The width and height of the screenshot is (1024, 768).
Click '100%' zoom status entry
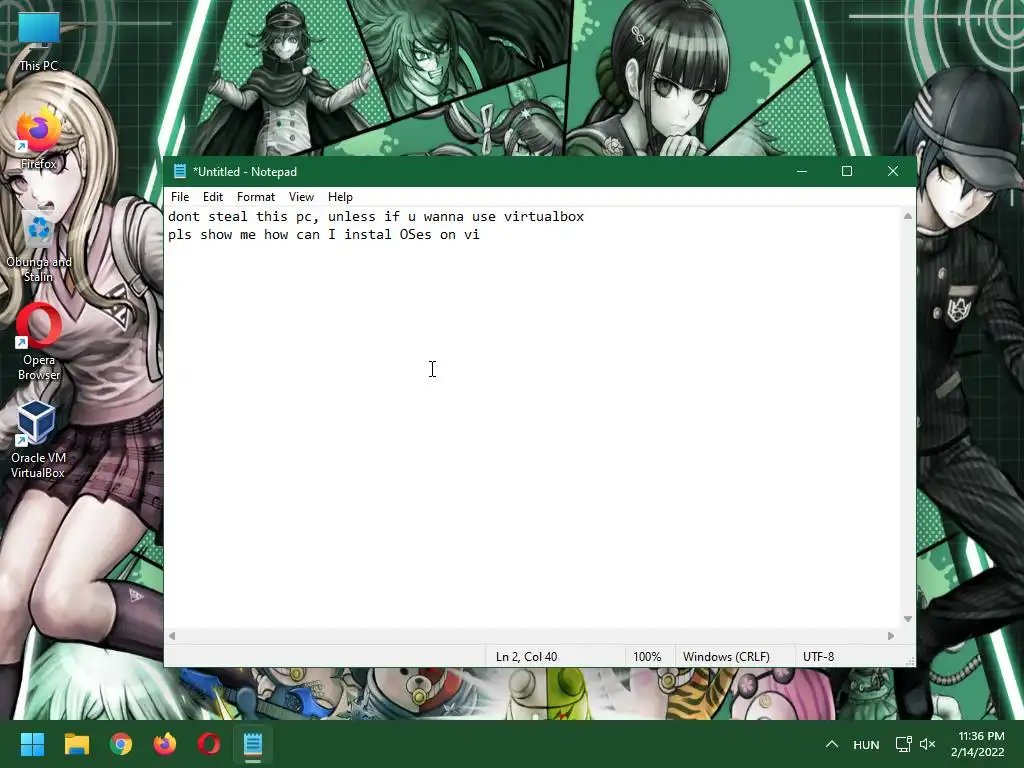647,656
